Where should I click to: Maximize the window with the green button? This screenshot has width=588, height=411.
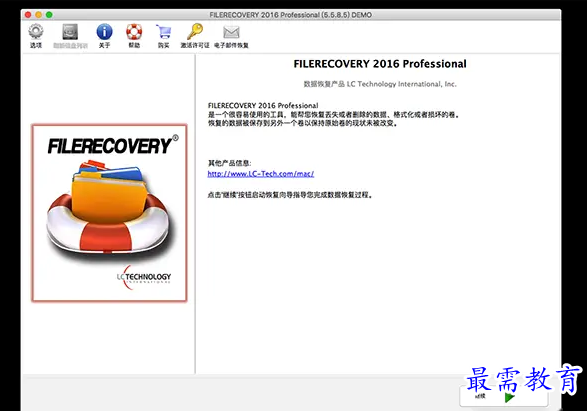coord(49,15)
